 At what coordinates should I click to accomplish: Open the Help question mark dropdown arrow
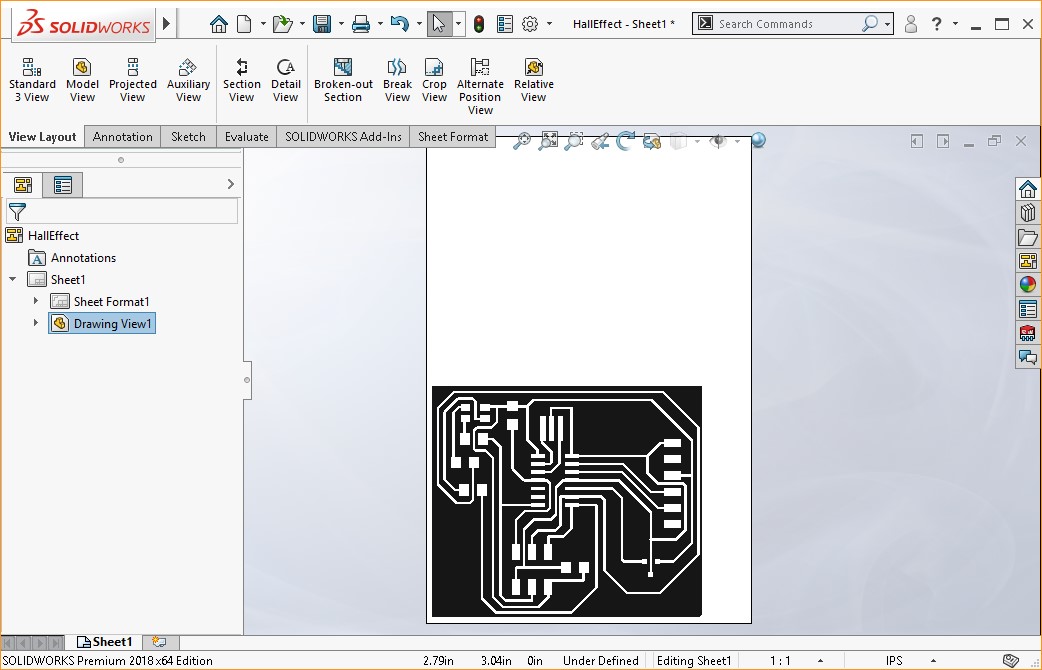click(955, 24)
